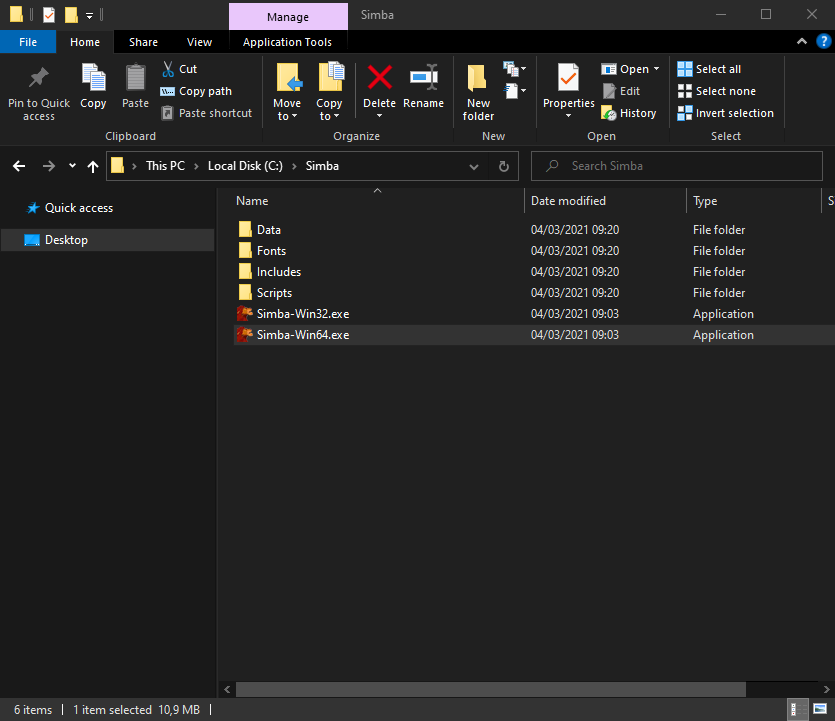
Task: Click the New folder icon
Action: pos(477,78)
